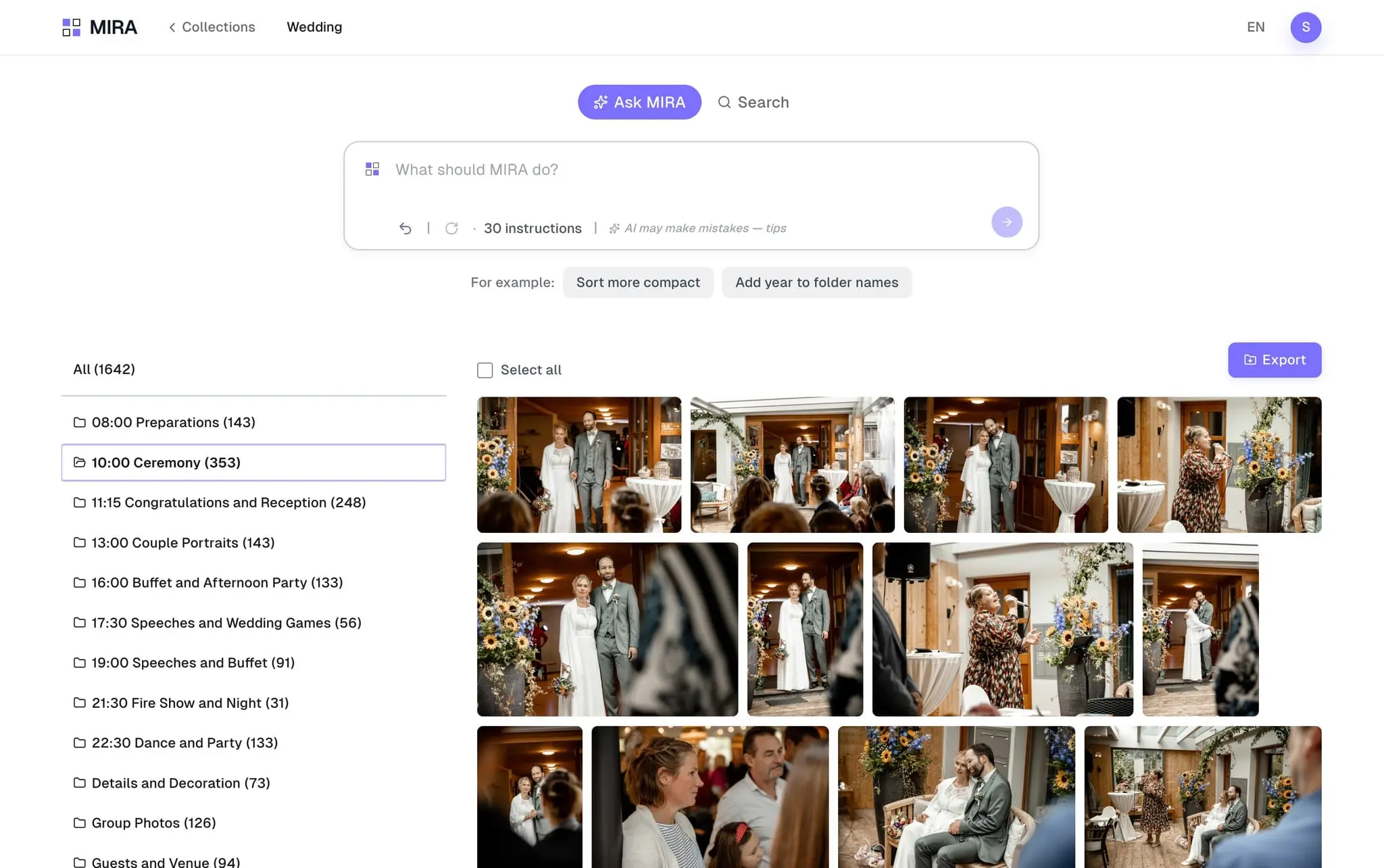Viewport: 1384px width, 868px height.
Task: Open second-row rightmost thumbnail of couple embracing
Action: point(1200,630)
